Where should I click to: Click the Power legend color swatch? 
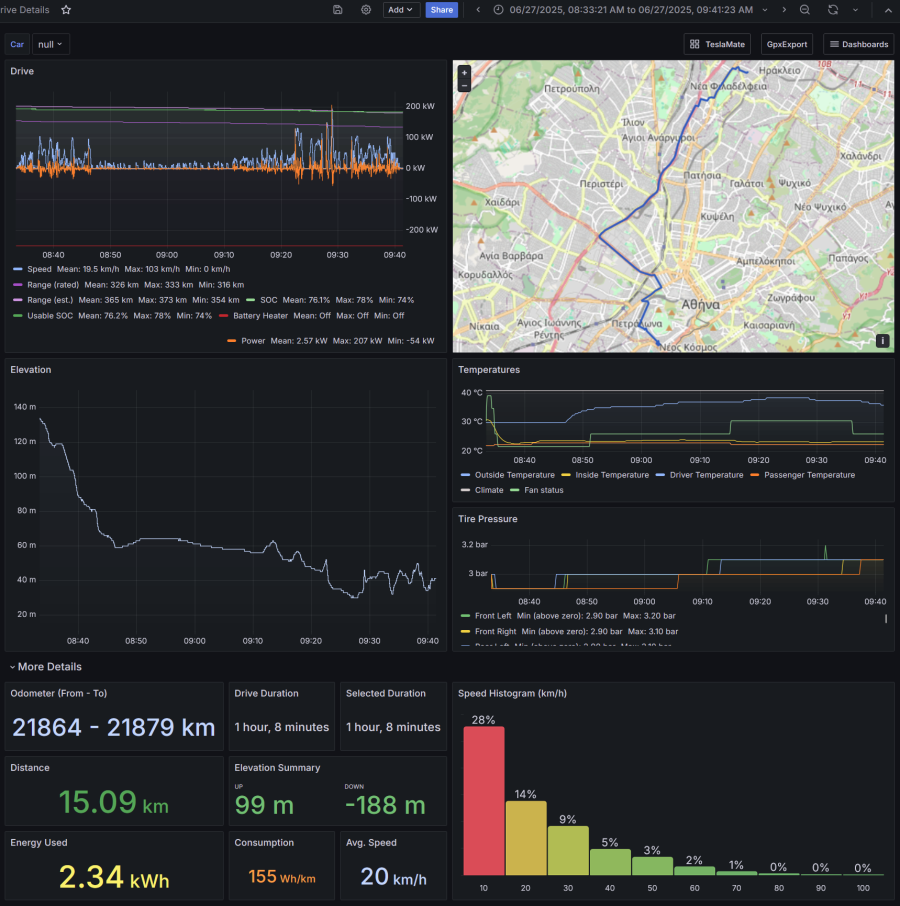click(231, 340)
